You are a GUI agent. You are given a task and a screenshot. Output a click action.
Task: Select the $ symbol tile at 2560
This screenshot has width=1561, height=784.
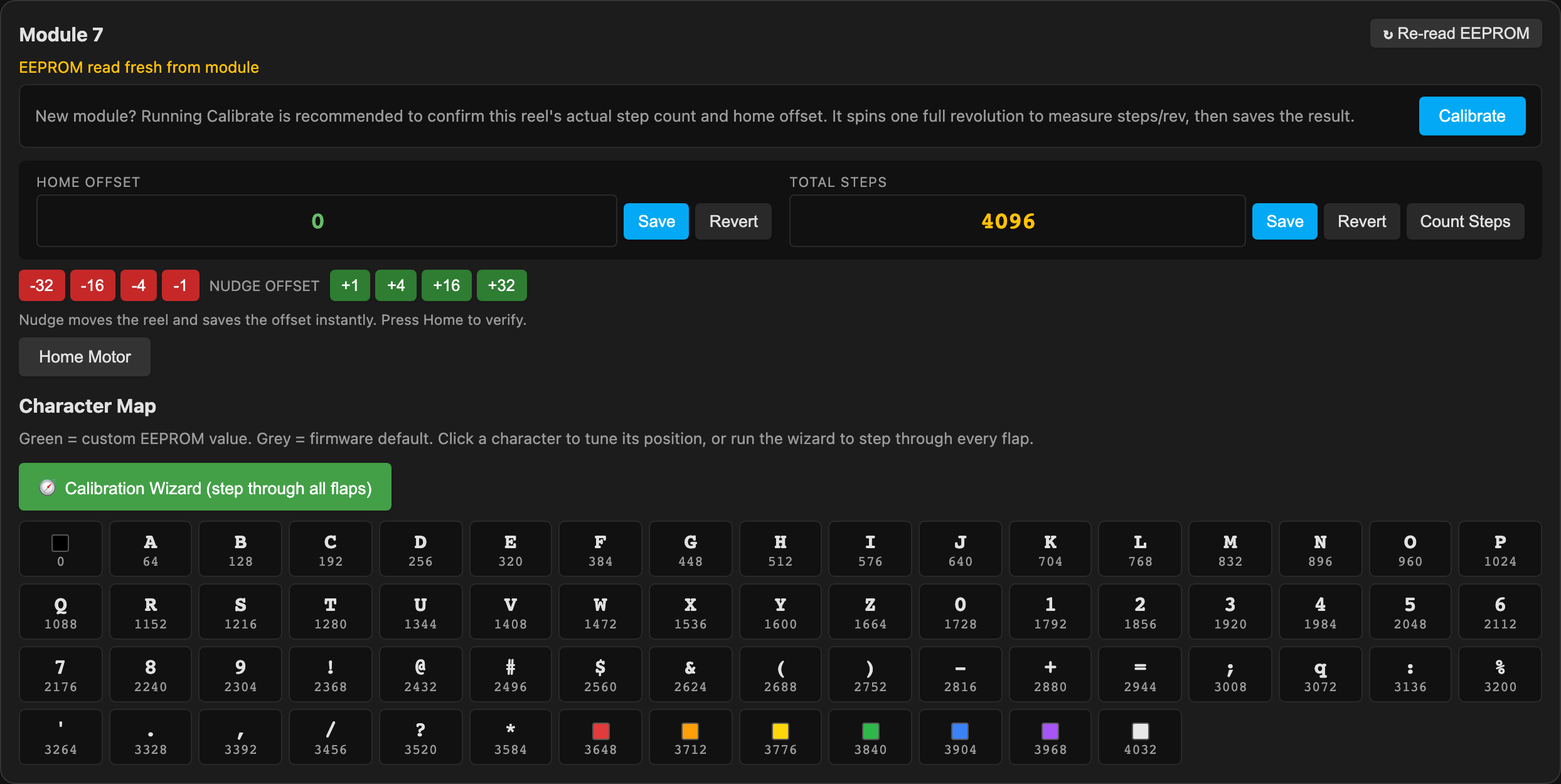tap(600, 674)
